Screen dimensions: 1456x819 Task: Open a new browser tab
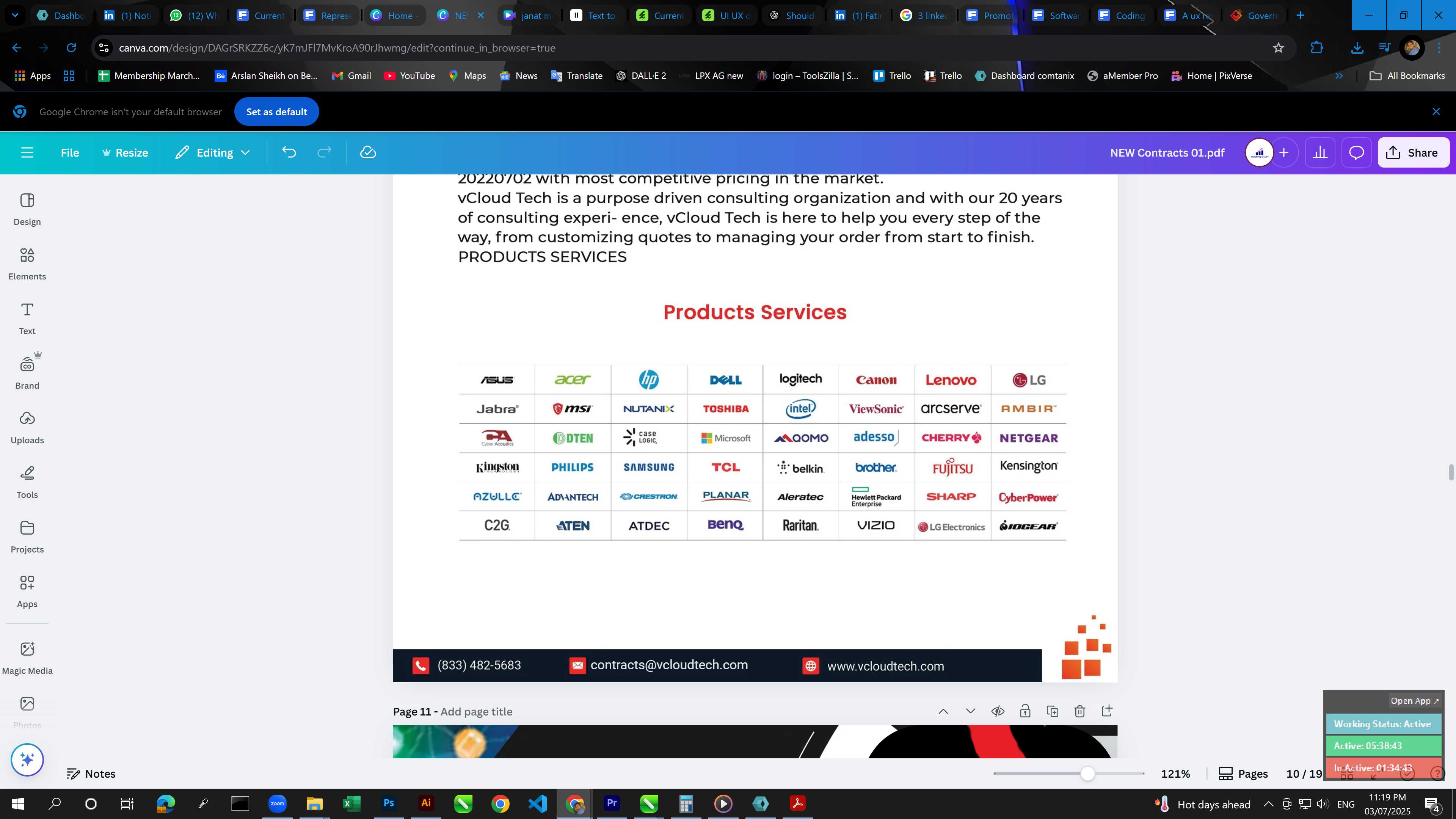[1301, 15]
